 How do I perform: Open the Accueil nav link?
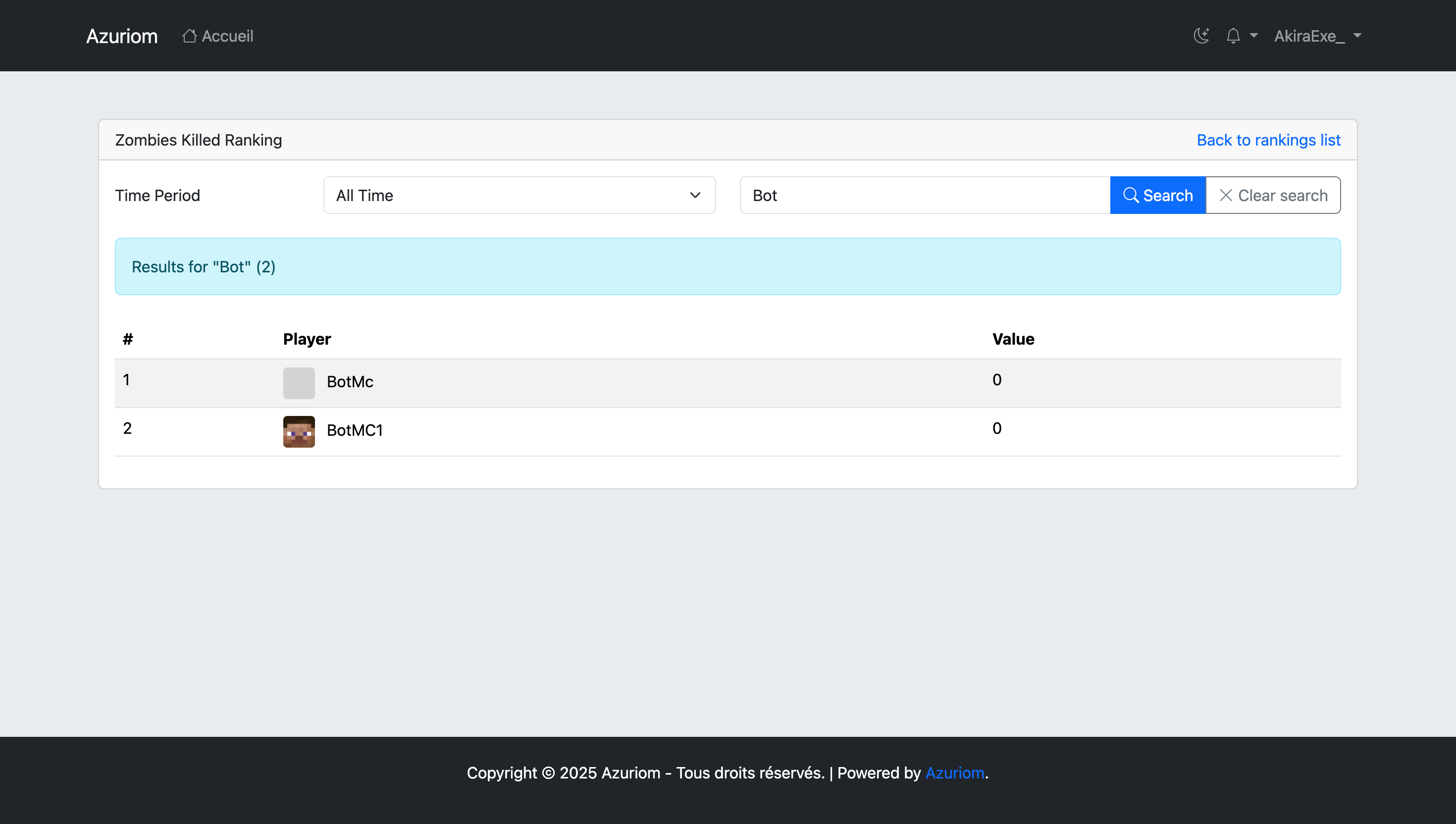pyautogui.click(x=218, y=36)
